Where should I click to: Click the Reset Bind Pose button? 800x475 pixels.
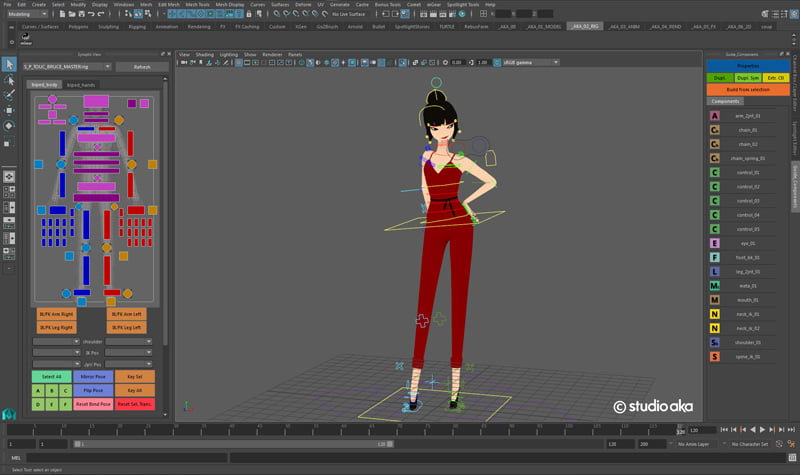pyautogui.click(x=93, y=404)
